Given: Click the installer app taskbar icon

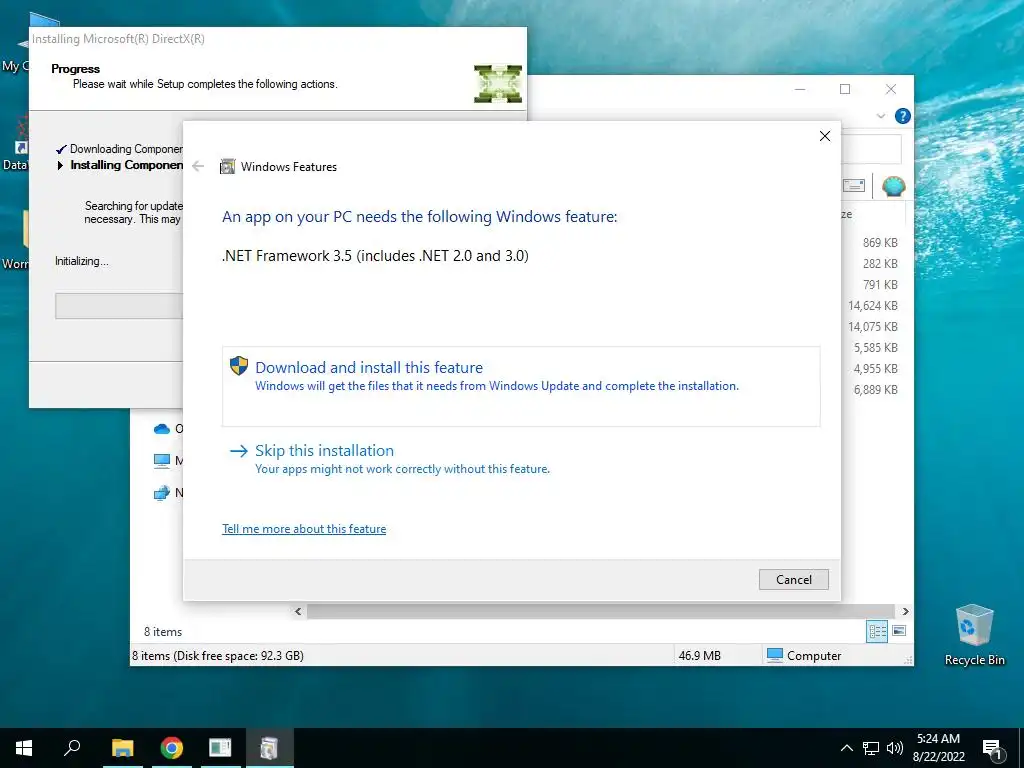Looking at the screenshot, I should (x=269, y=748).
